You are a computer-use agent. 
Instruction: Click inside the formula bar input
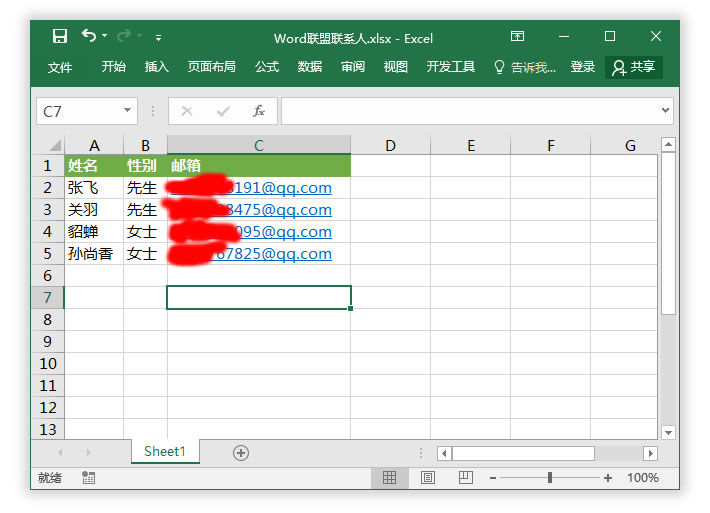(470, 111)
